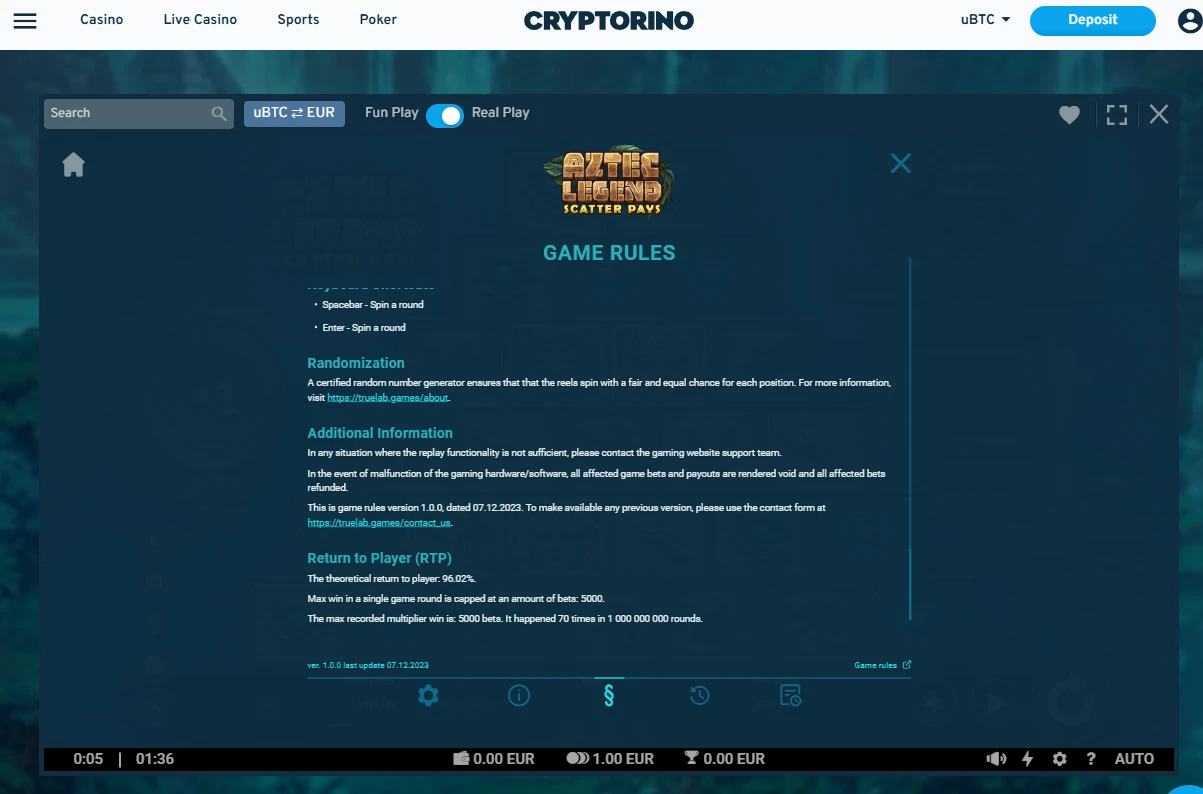Screen dimensions: 1203x794
Task: Open the truelab.games/contact_us link
Action: (379, 523)
